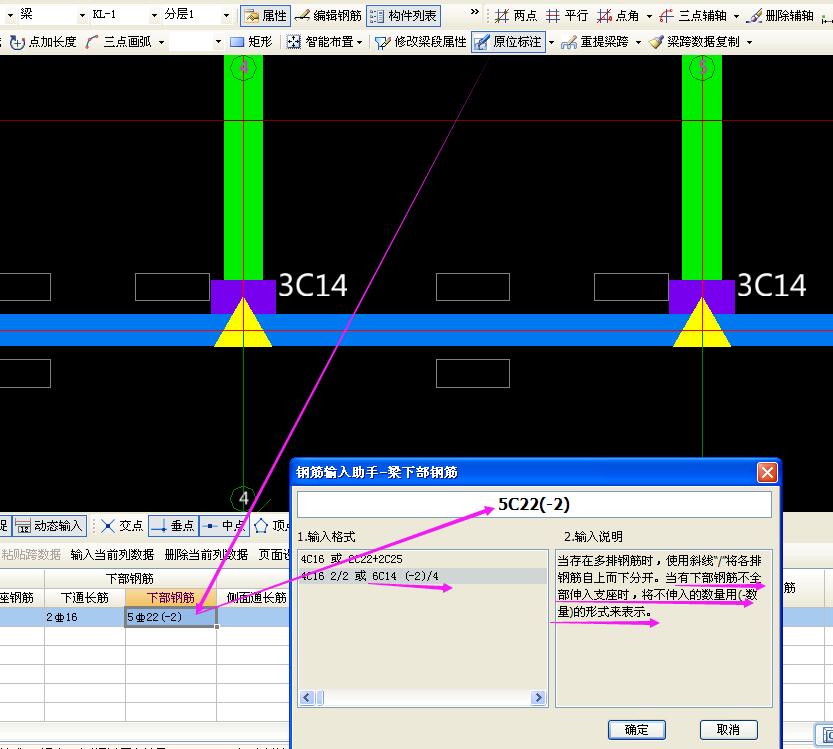Select the 两点 two-point axis tool
The width and height of the screenshot is (833, 749).
coord(515,16)
